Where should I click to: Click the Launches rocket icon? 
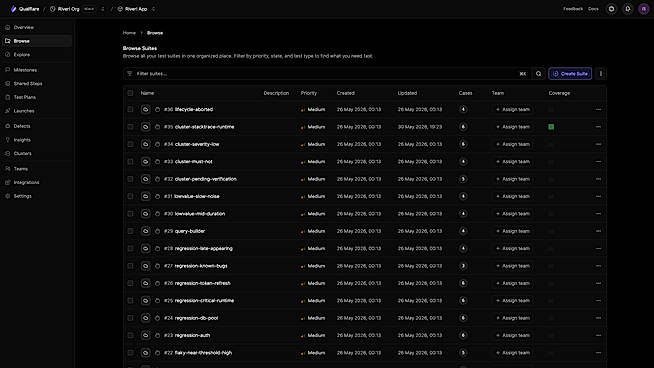coord(8,111)
